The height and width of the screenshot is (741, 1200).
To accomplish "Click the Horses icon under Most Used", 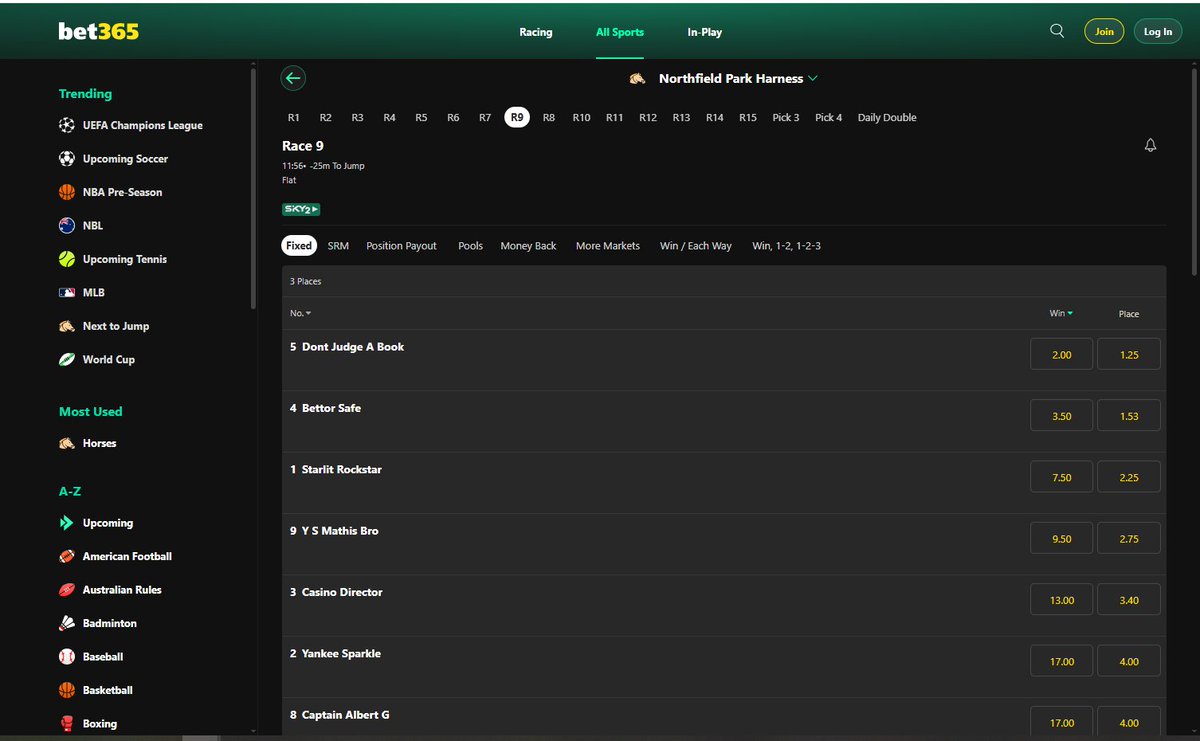I will point(67,443).
